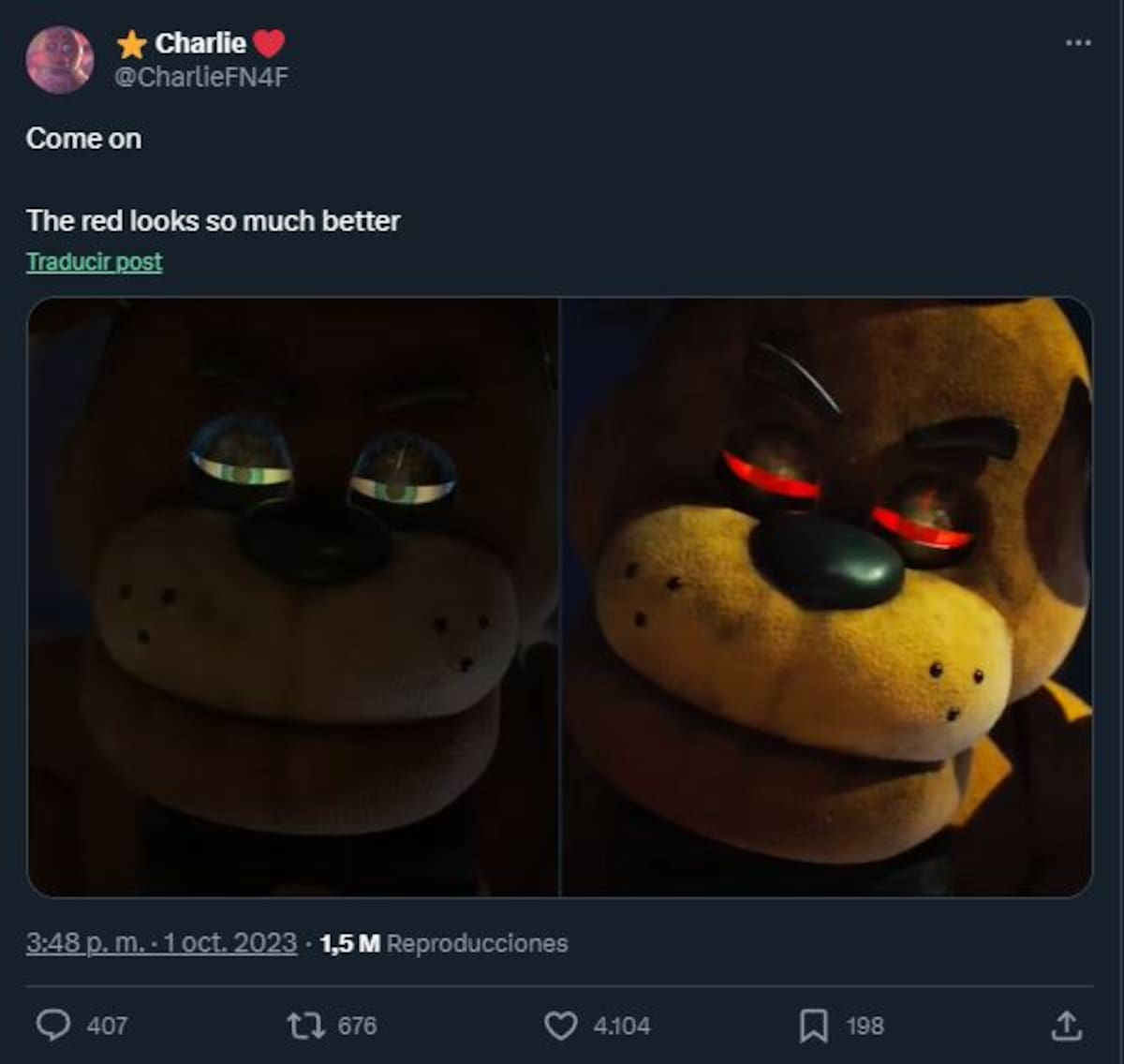Click the reply speech bubble icon
This screenshot has height=1064, width=1124.
(52, 1026)
